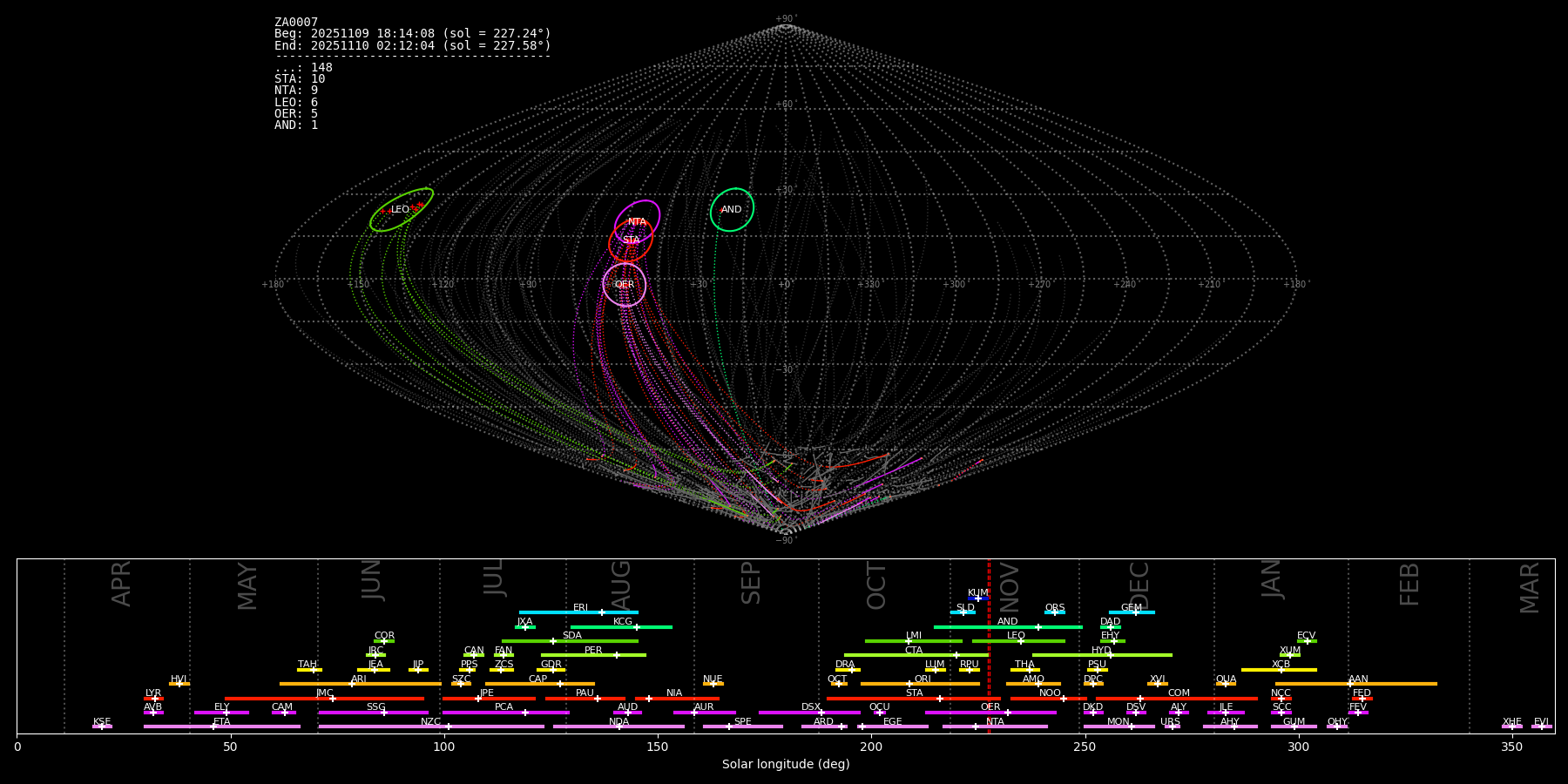1568x784 pixels.
Task: Select the ORS shower bar in timeline
Action: [x=1055, y=612]
